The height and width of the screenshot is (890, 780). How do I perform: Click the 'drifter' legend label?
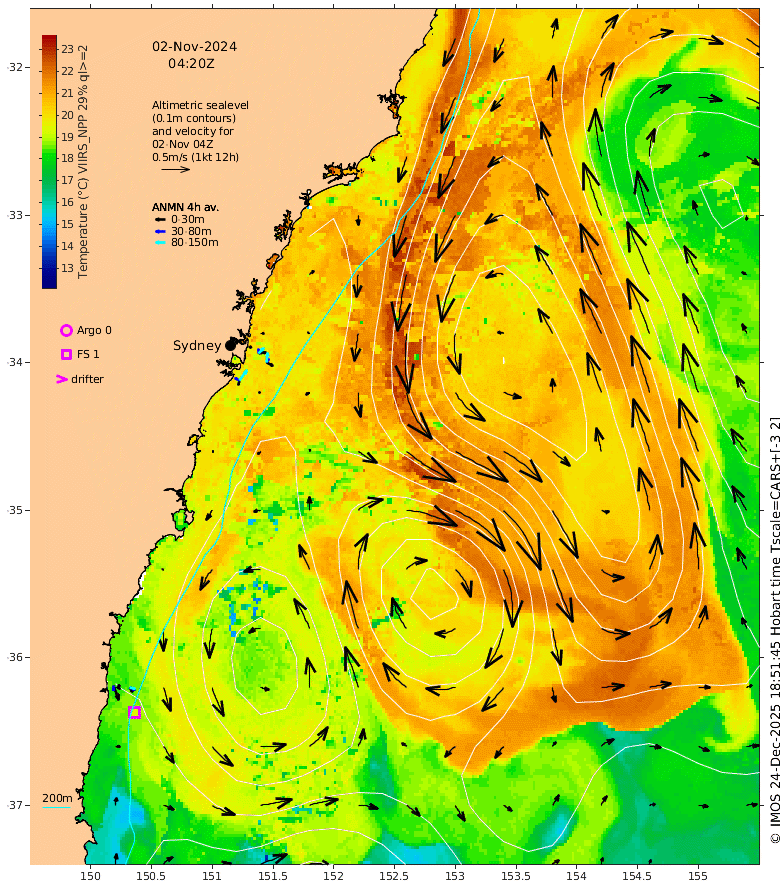pos(87,379)
